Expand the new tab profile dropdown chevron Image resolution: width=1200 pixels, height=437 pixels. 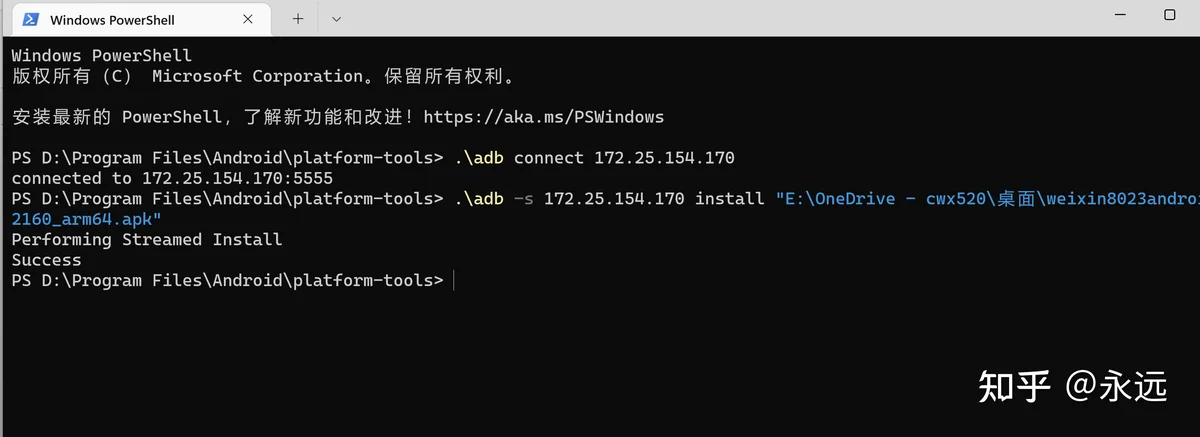point(336,19)
